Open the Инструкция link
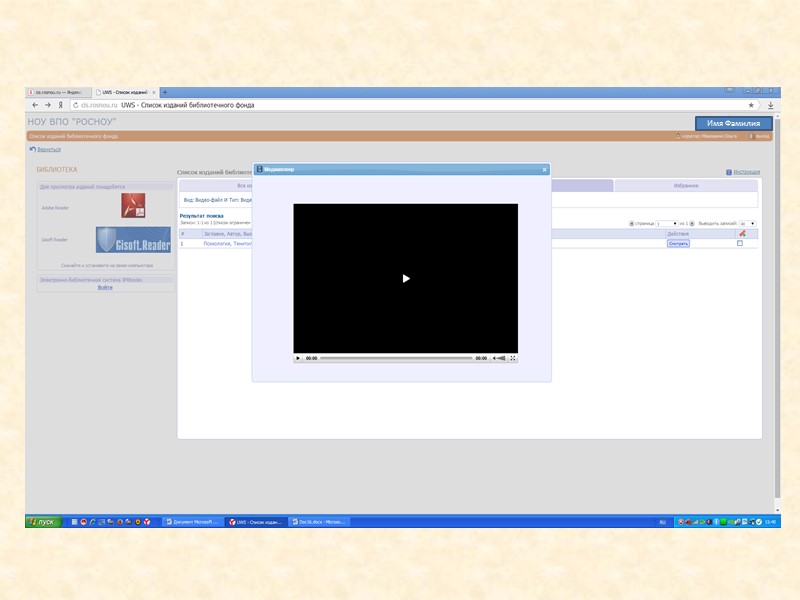 pyautogui.click(x=746, y=172)
